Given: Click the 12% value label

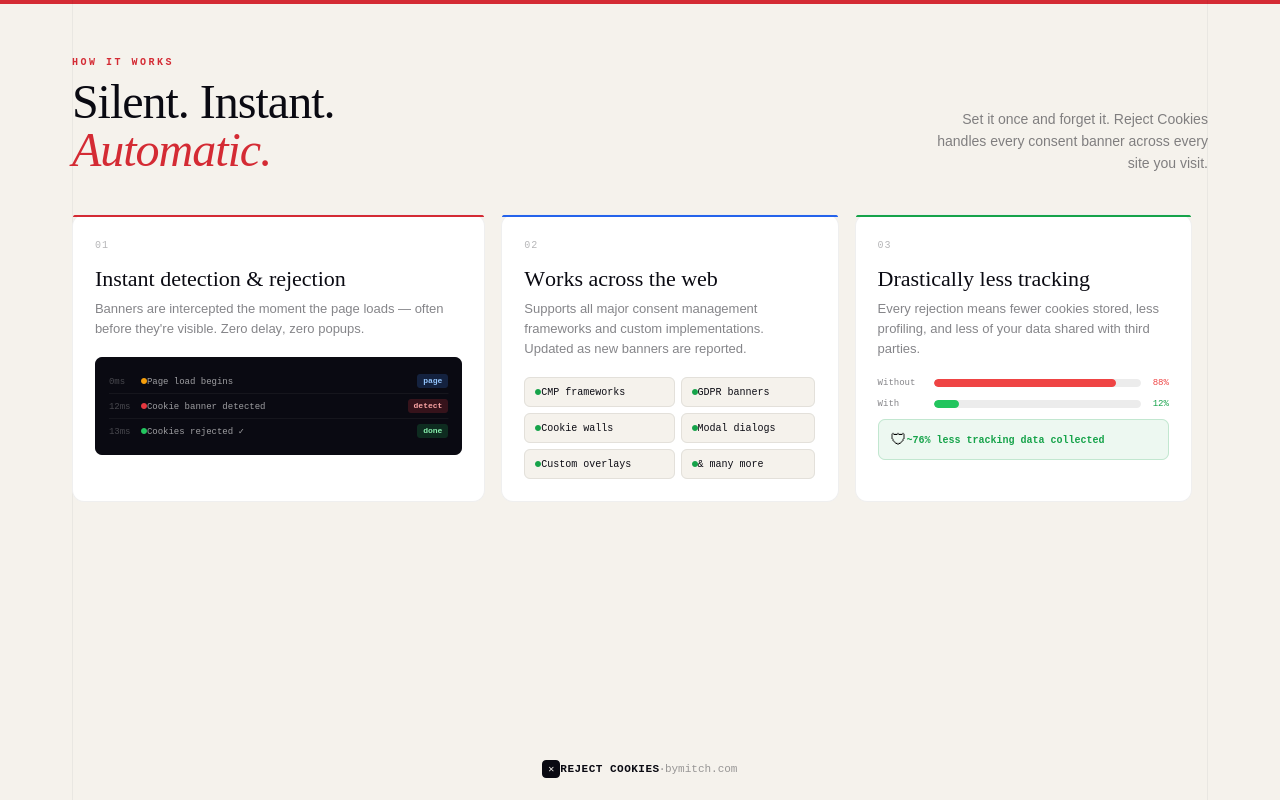Looking at the screenshot, I should tap(1160, 404).
